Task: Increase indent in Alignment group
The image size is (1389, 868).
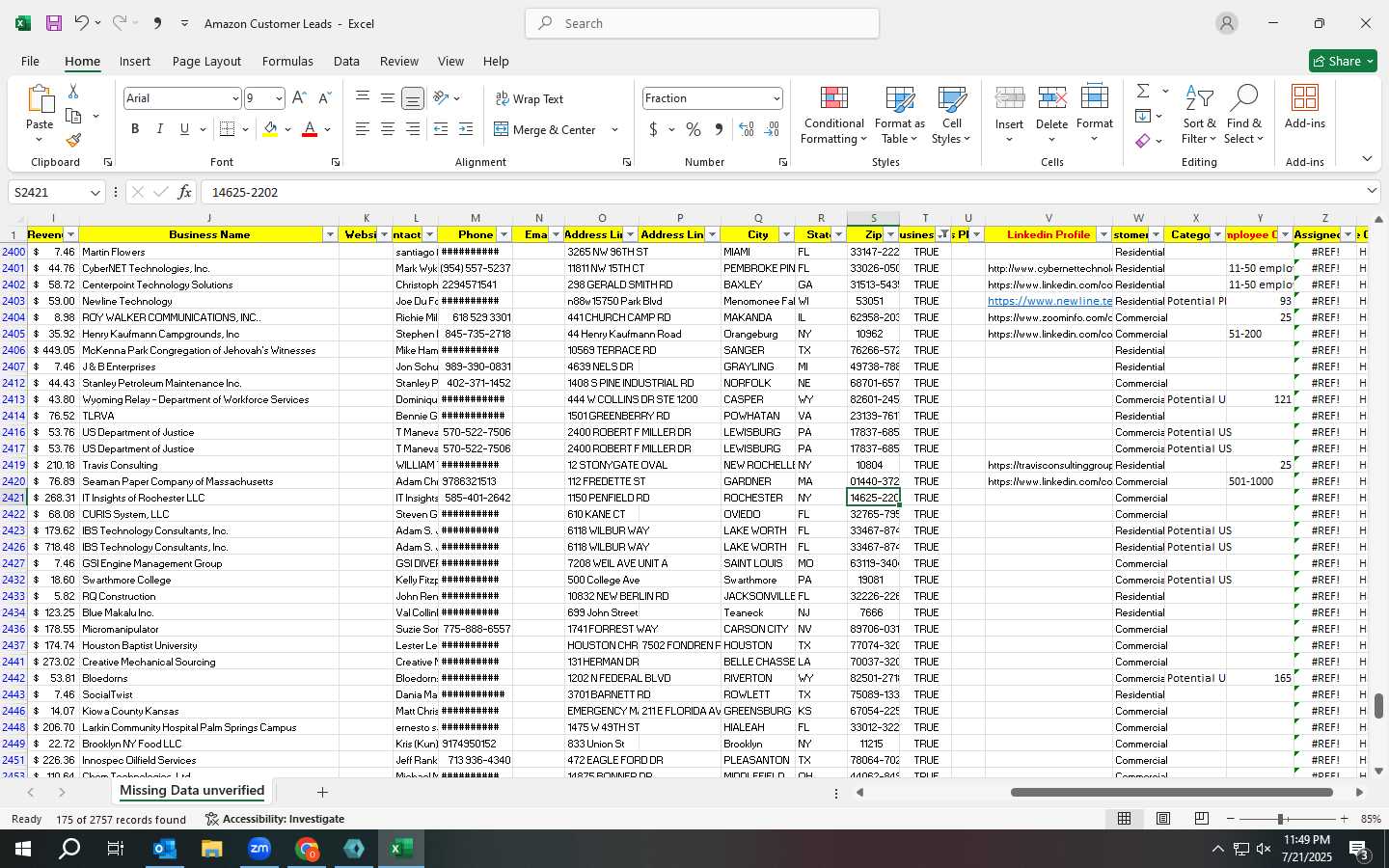Action: click(466, 129)
